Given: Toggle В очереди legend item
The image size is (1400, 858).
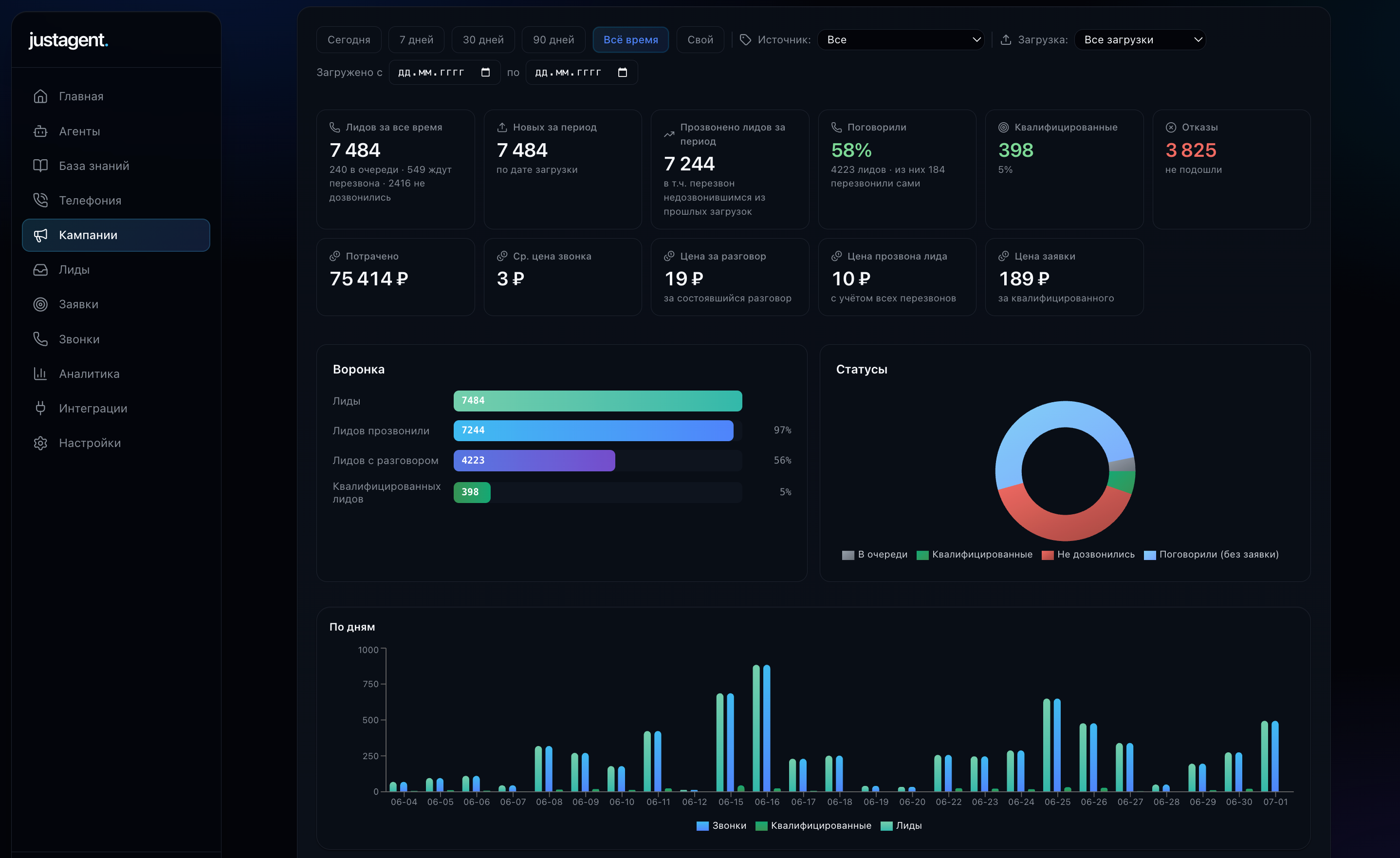Looking at the screenshot, I should 874,555.
